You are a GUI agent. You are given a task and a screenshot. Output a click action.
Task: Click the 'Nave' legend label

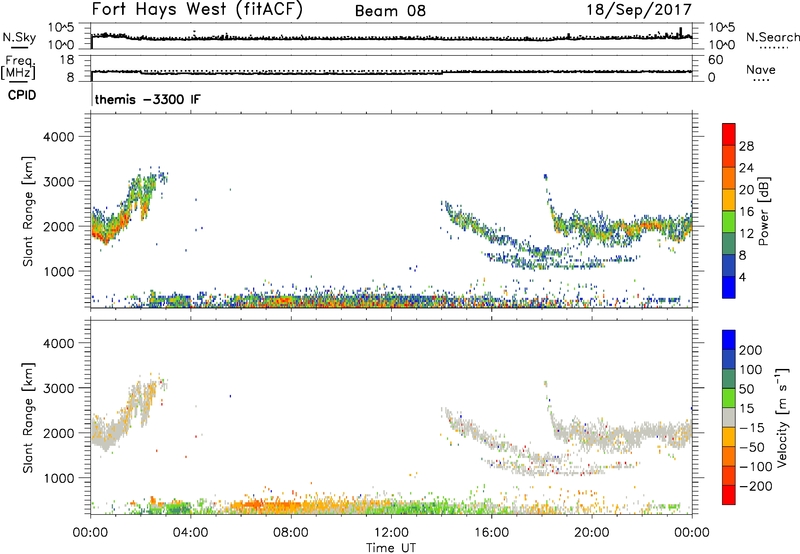tap(761, 69)
